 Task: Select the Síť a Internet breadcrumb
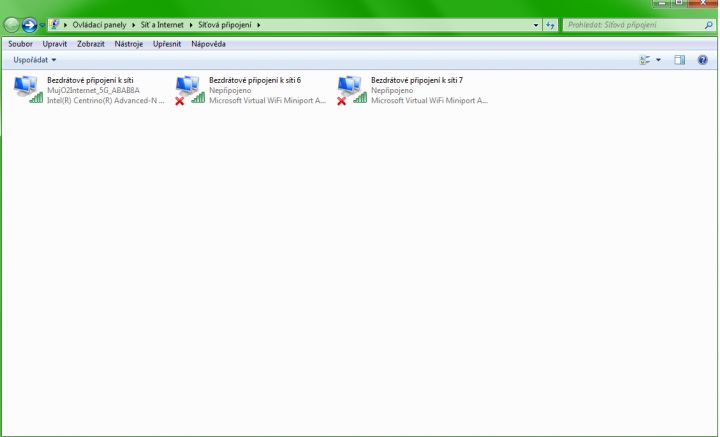162,25
